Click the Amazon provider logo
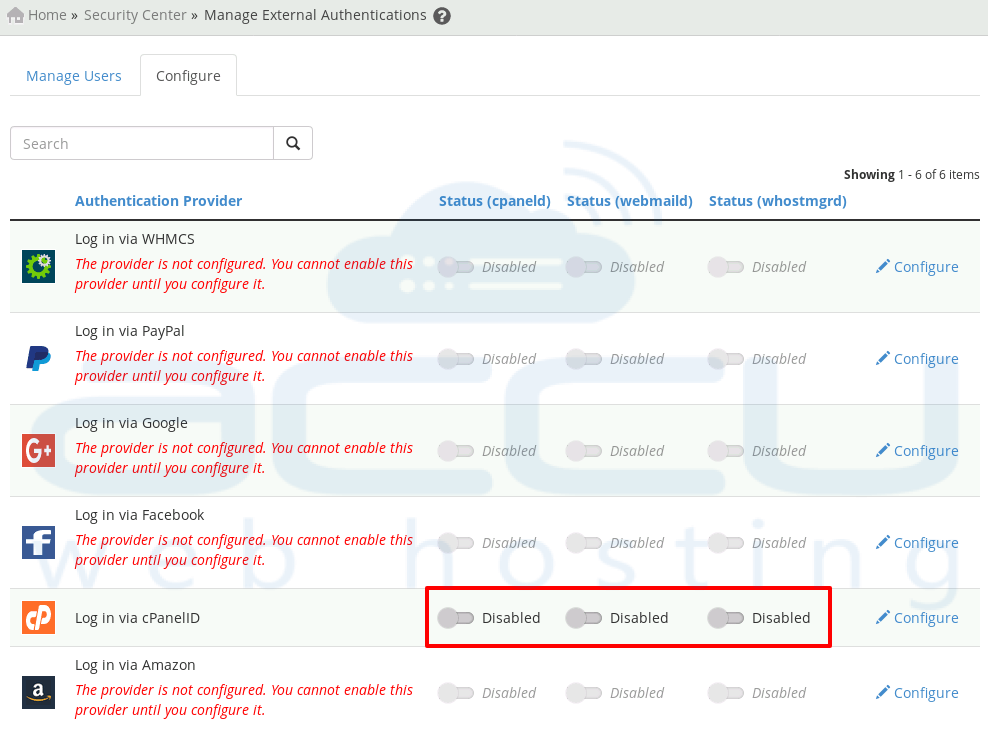This screenshot has width=988, height=750. point(38,693)
